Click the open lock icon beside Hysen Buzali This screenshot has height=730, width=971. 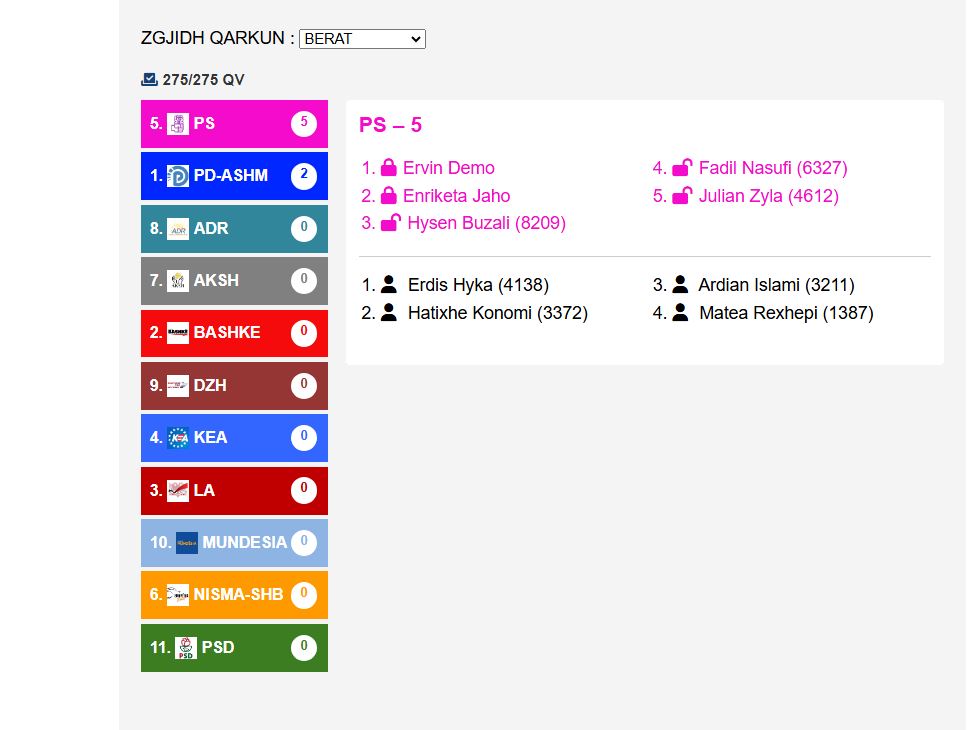point(391,223)
